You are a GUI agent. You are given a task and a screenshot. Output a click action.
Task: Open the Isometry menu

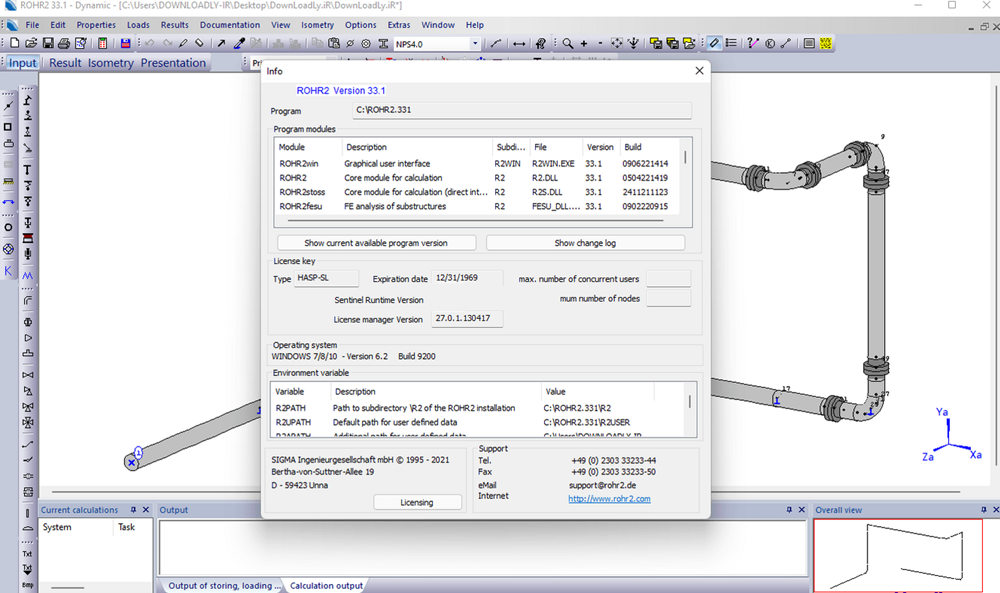pyautogui.click(x=317, y=25)
